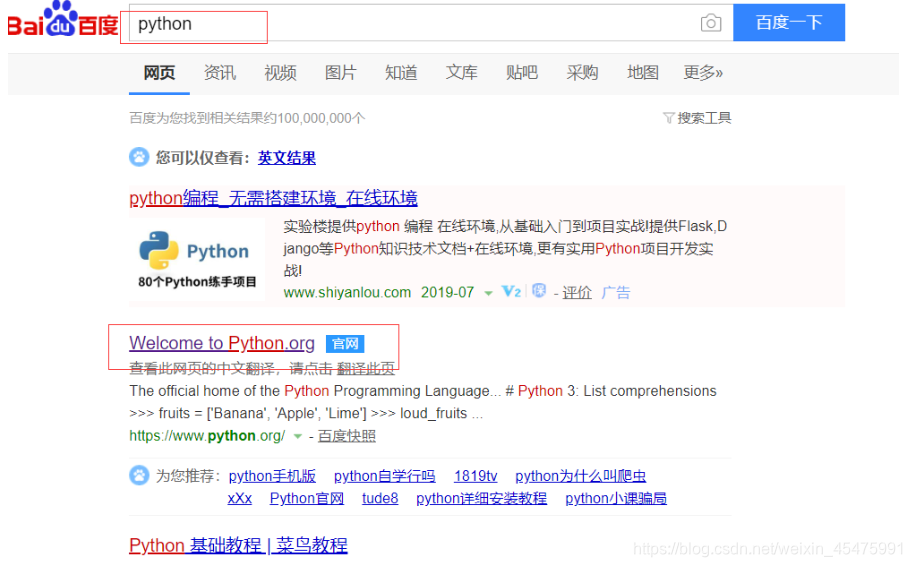Click the 百度一下 search button

tap(789, 23)
